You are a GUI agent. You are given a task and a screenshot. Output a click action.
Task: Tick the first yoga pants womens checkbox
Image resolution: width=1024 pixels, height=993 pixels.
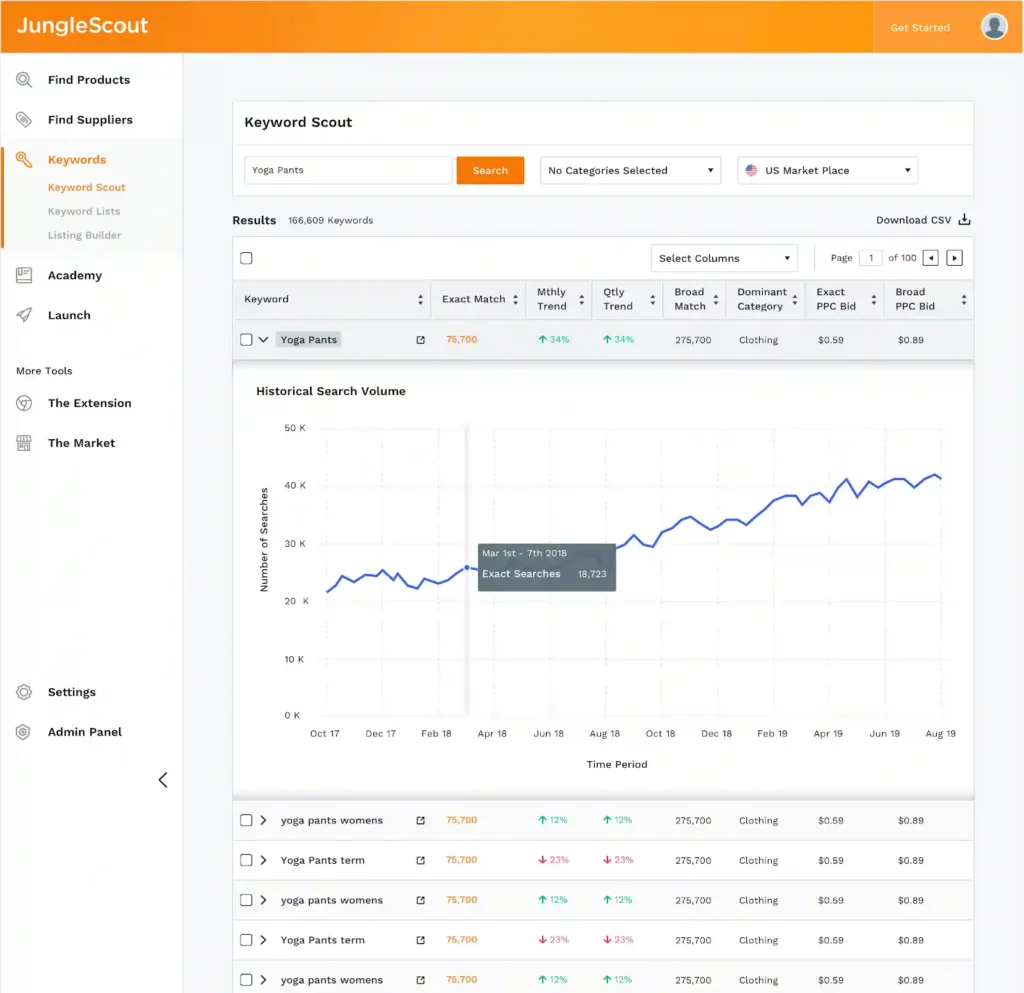246,820
